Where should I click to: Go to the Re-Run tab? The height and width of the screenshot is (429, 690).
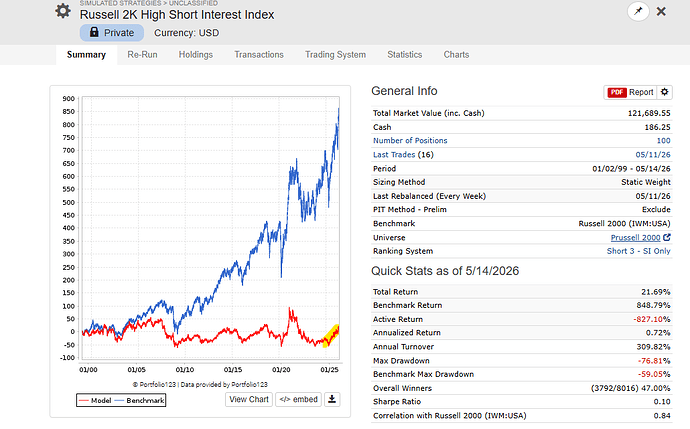coord(142,55)
